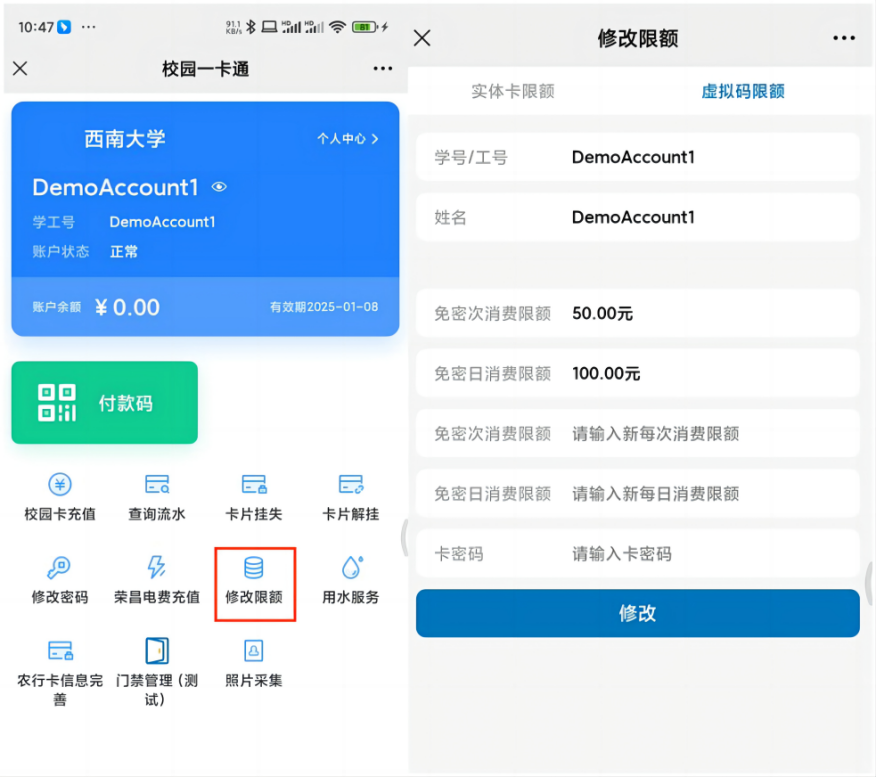Open 农行卡信息完善 card icon
876x777 pixels.
pos(60,651)
